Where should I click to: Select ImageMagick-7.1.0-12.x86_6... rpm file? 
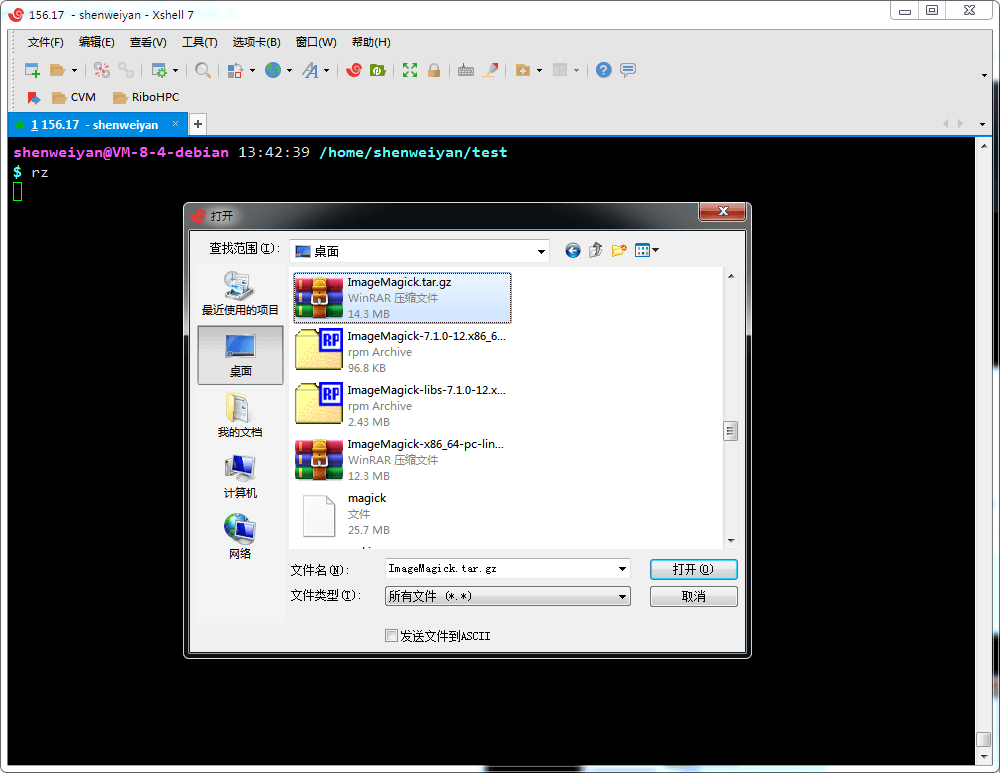point(401,351)
